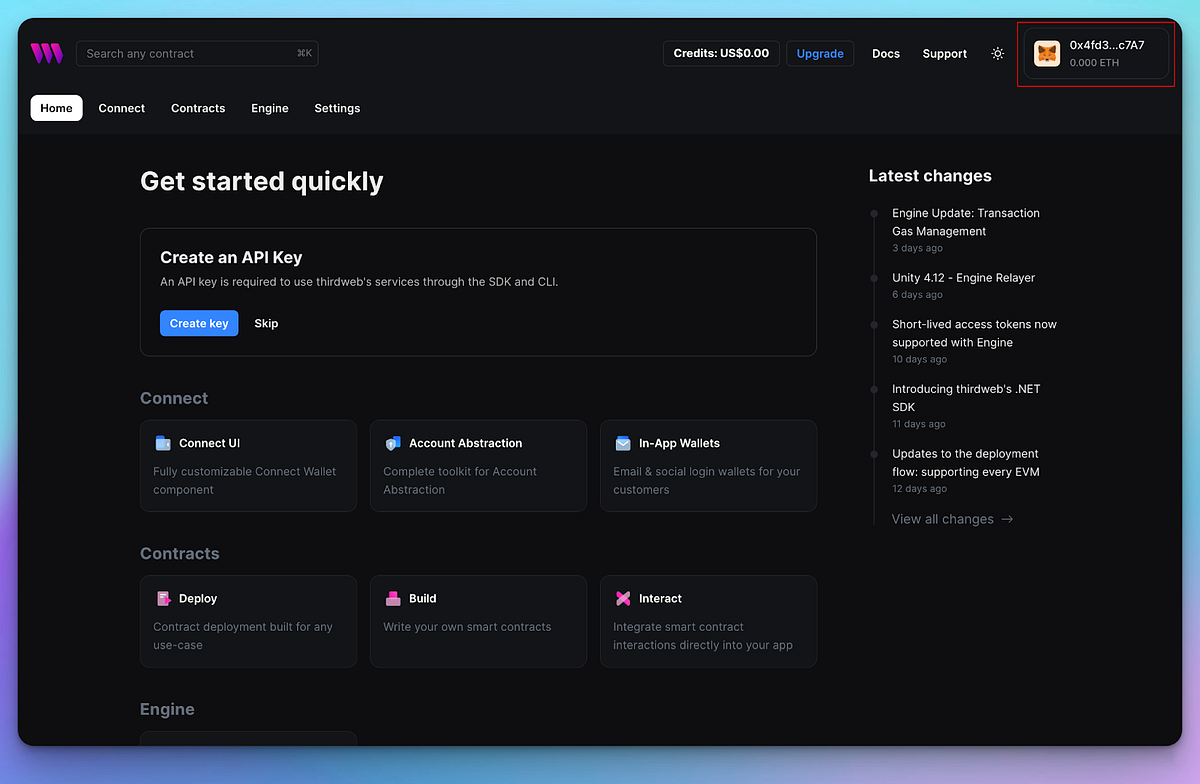Click Skip to dismiss API key setup
Image resolution: width=1200 pixels, height=784 pixels.
pos(265,323)
